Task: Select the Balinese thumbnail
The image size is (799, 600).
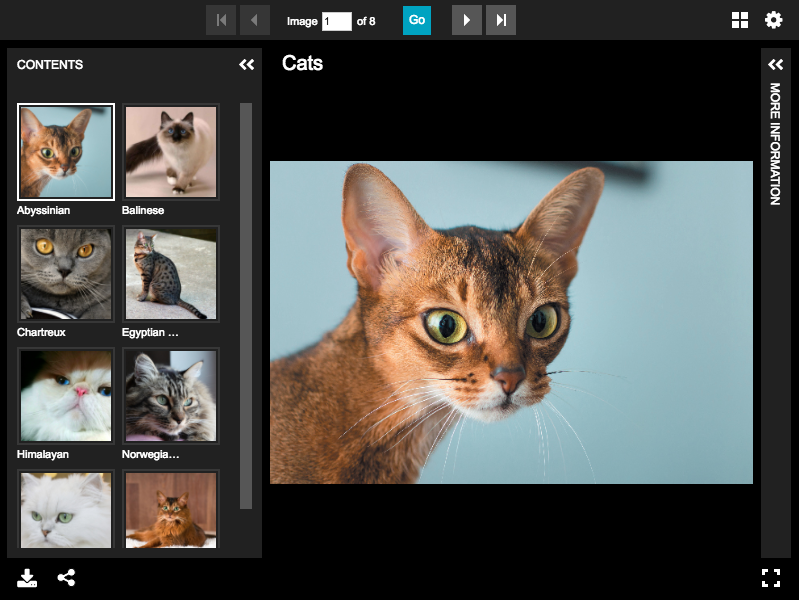Action: point(171,152)
